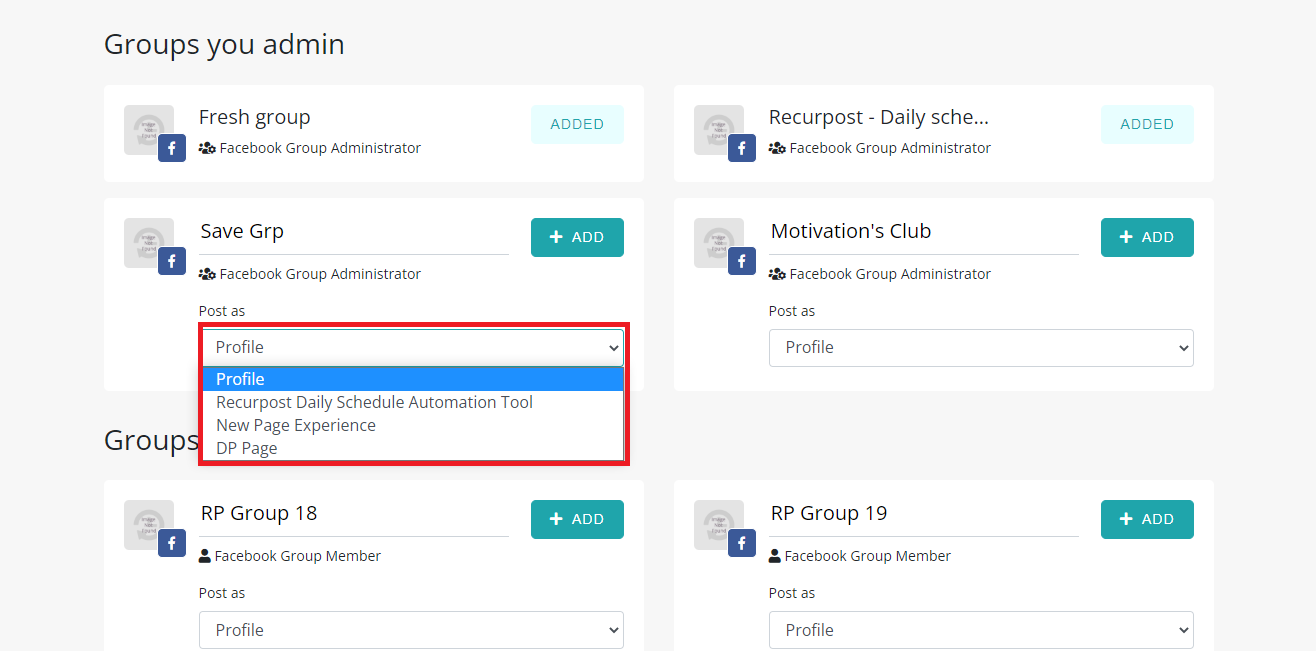Click the ADD button for Motivation's Club
The width and height of the screenshot is (1316, 651).
(x=1147, y=237)
